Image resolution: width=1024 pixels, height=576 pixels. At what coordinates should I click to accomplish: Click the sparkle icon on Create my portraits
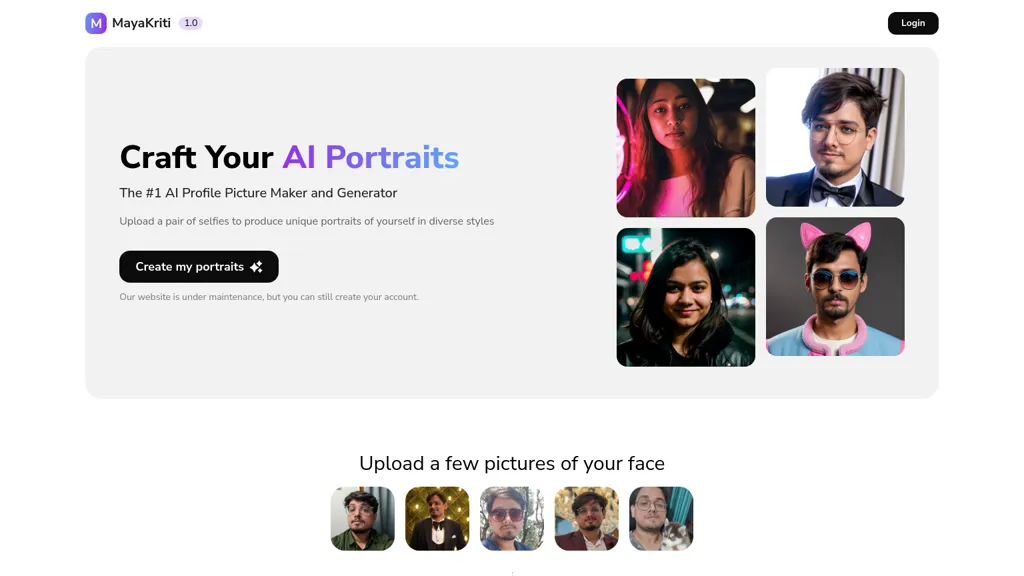(x=257, y=266)
